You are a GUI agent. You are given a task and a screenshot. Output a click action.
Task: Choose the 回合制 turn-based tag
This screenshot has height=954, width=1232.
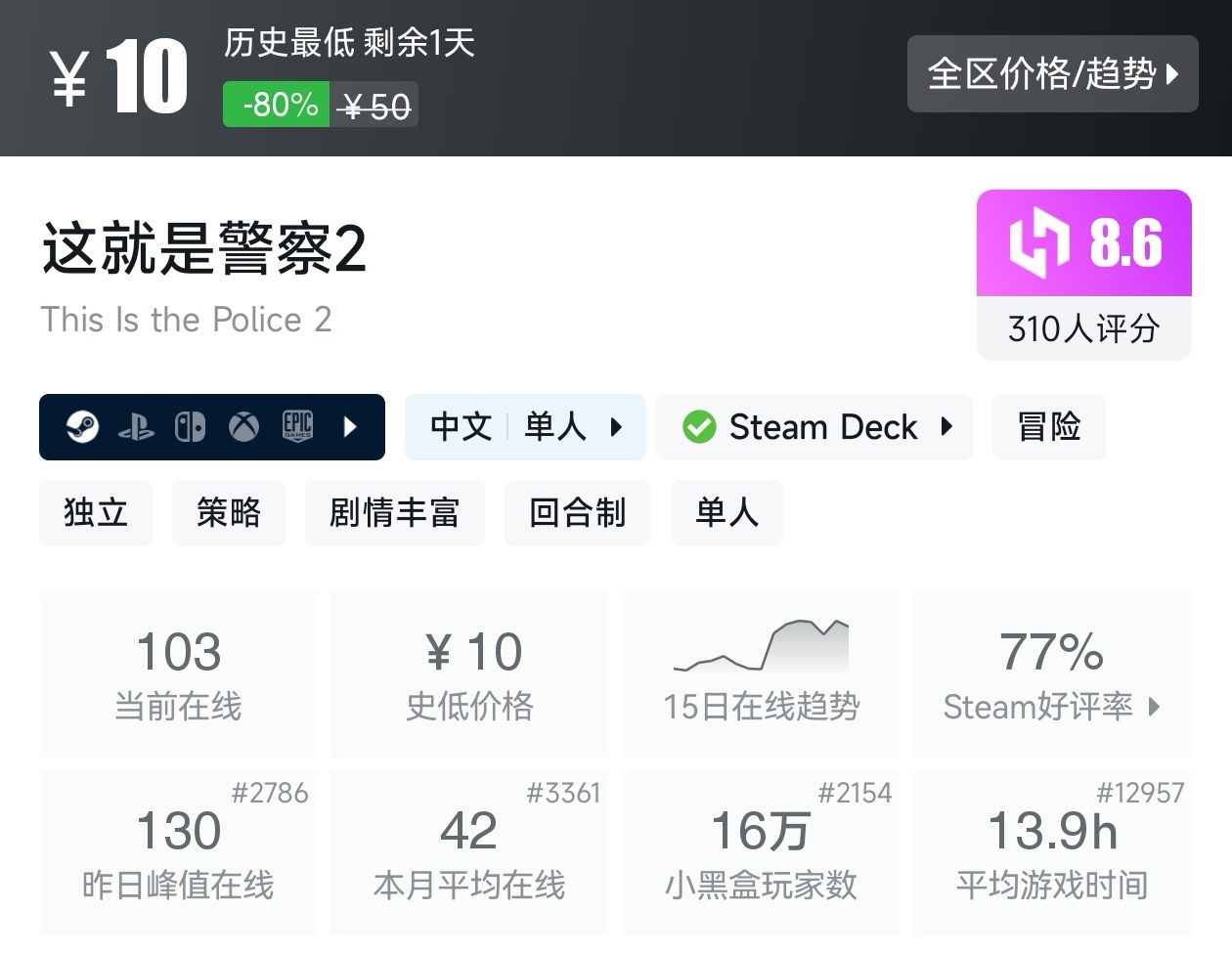pyautogui.click(x=577, y=513)
